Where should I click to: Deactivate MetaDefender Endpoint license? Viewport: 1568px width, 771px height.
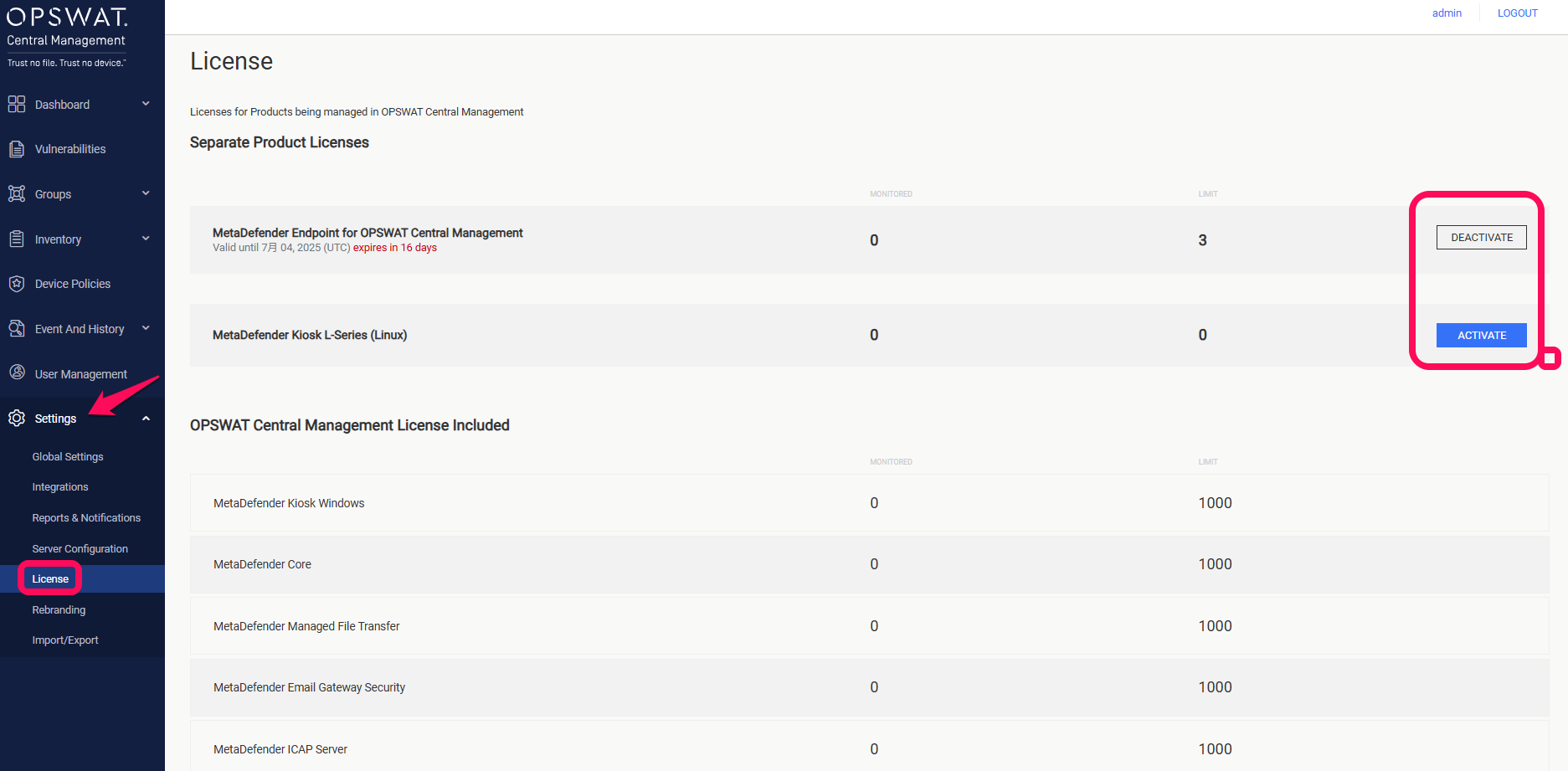(x=1481, y=237)
